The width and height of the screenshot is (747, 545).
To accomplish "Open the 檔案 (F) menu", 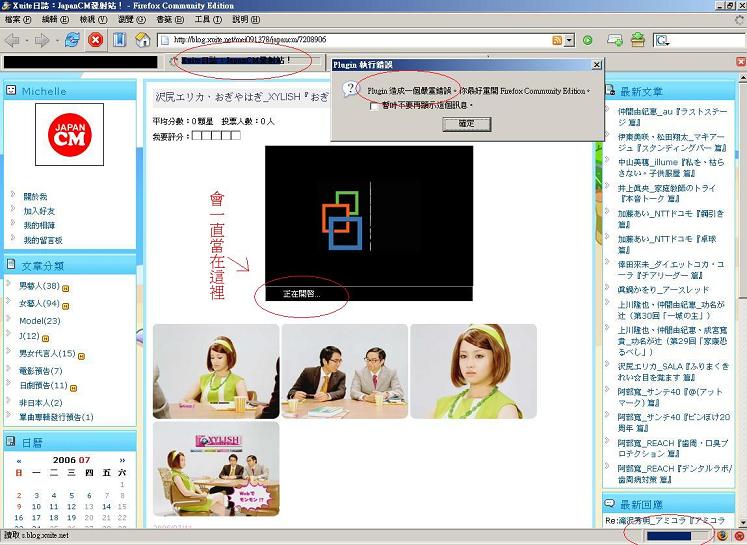I will pyautogui.click(x=18, y=20).
